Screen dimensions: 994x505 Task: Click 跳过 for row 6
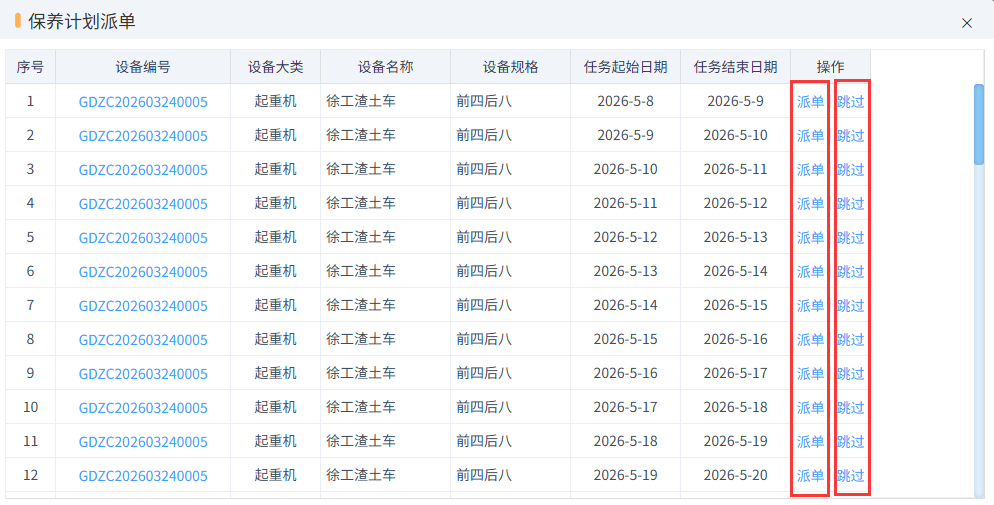(851, 272)
